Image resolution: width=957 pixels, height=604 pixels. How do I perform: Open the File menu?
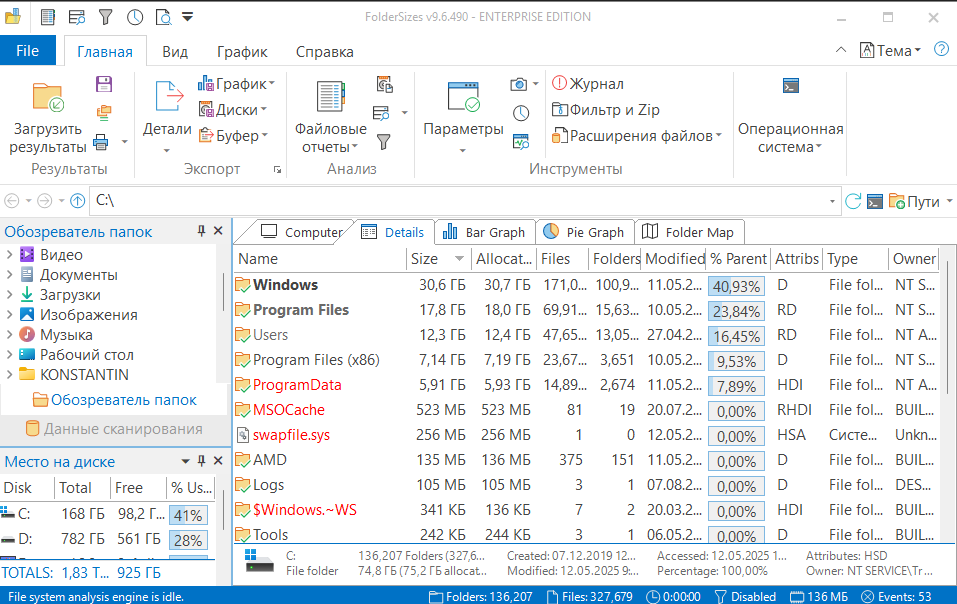(27, 51)
